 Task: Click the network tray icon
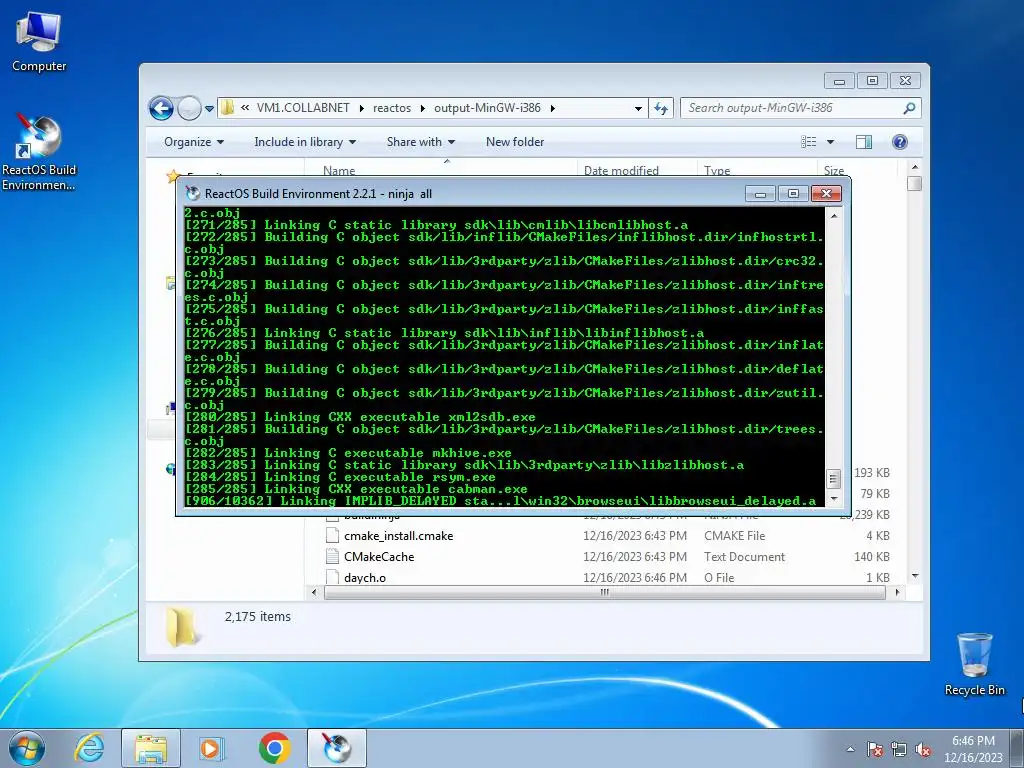pos(899,749)
